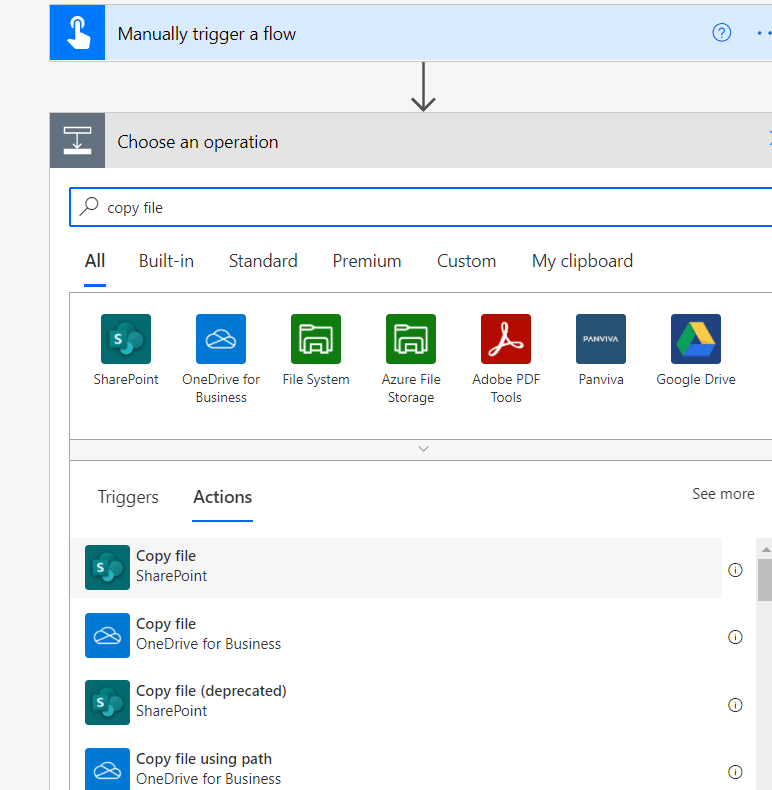Switch to the Premium tab

(x=367, y=261)
